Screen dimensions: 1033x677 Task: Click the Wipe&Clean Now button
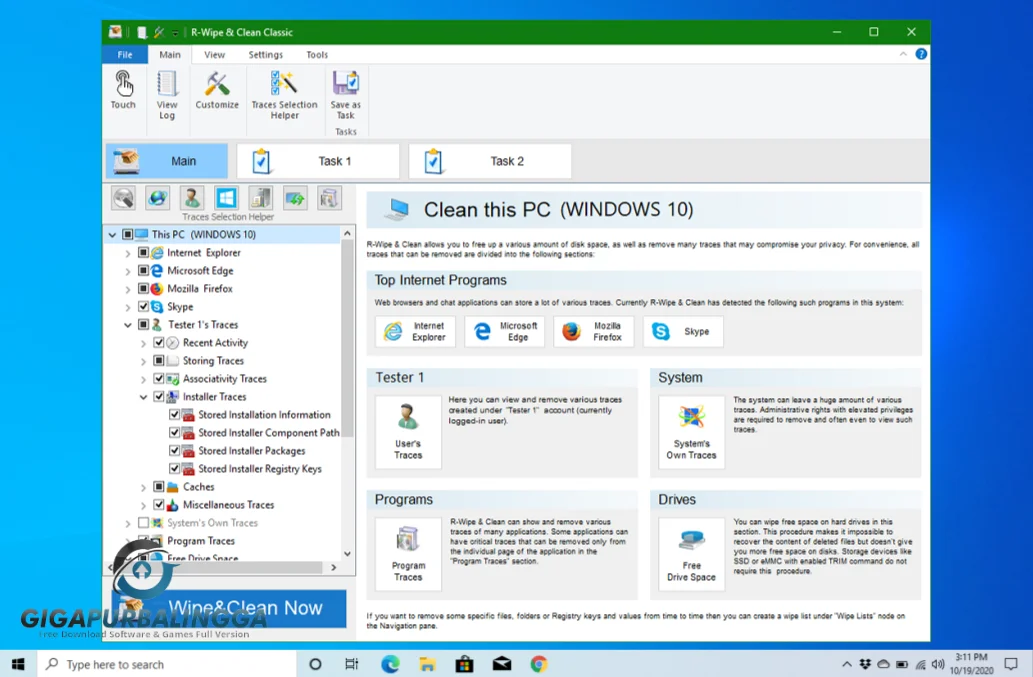click(229, 608)
